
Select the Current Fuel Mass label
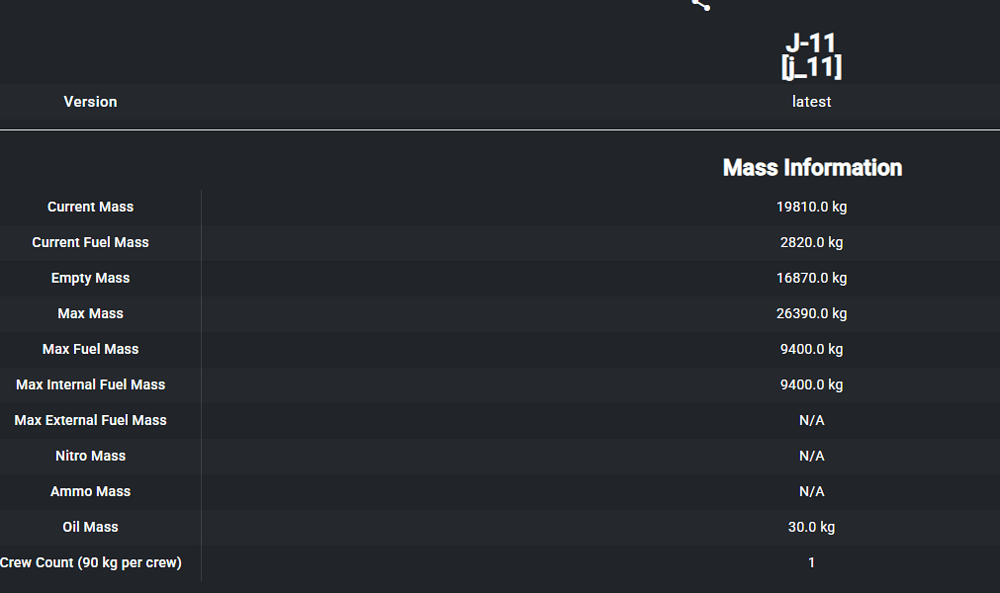[90, 243]
